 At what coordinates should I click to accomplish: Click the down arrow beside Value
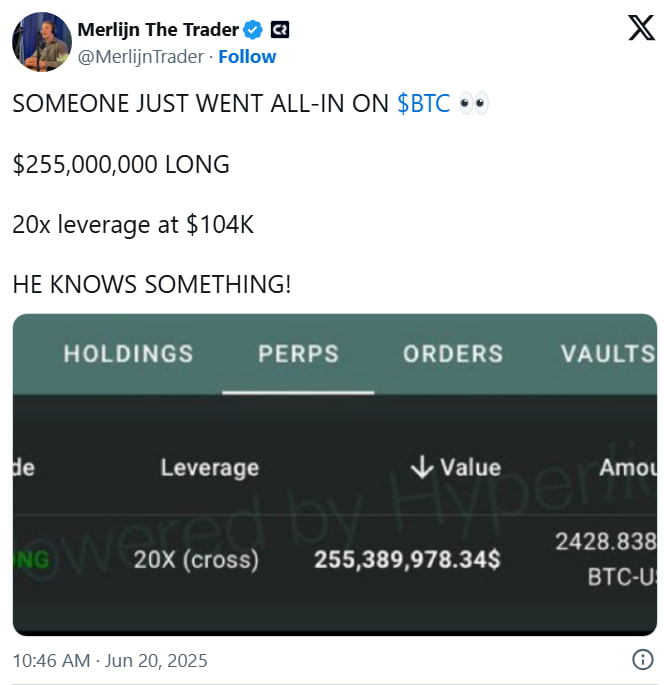pyautogui.click(x=422, y=466)
